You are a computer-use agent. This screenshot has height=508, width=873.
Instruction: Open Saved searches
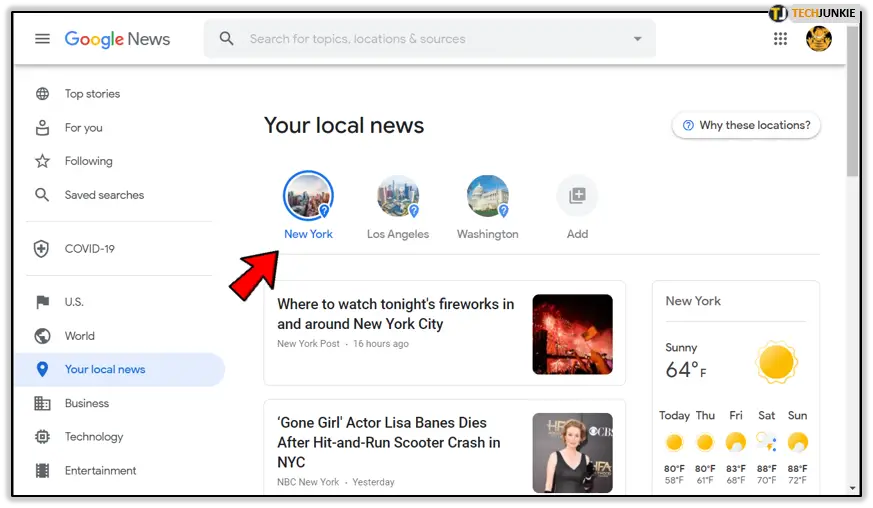click(x=104, y=195)
